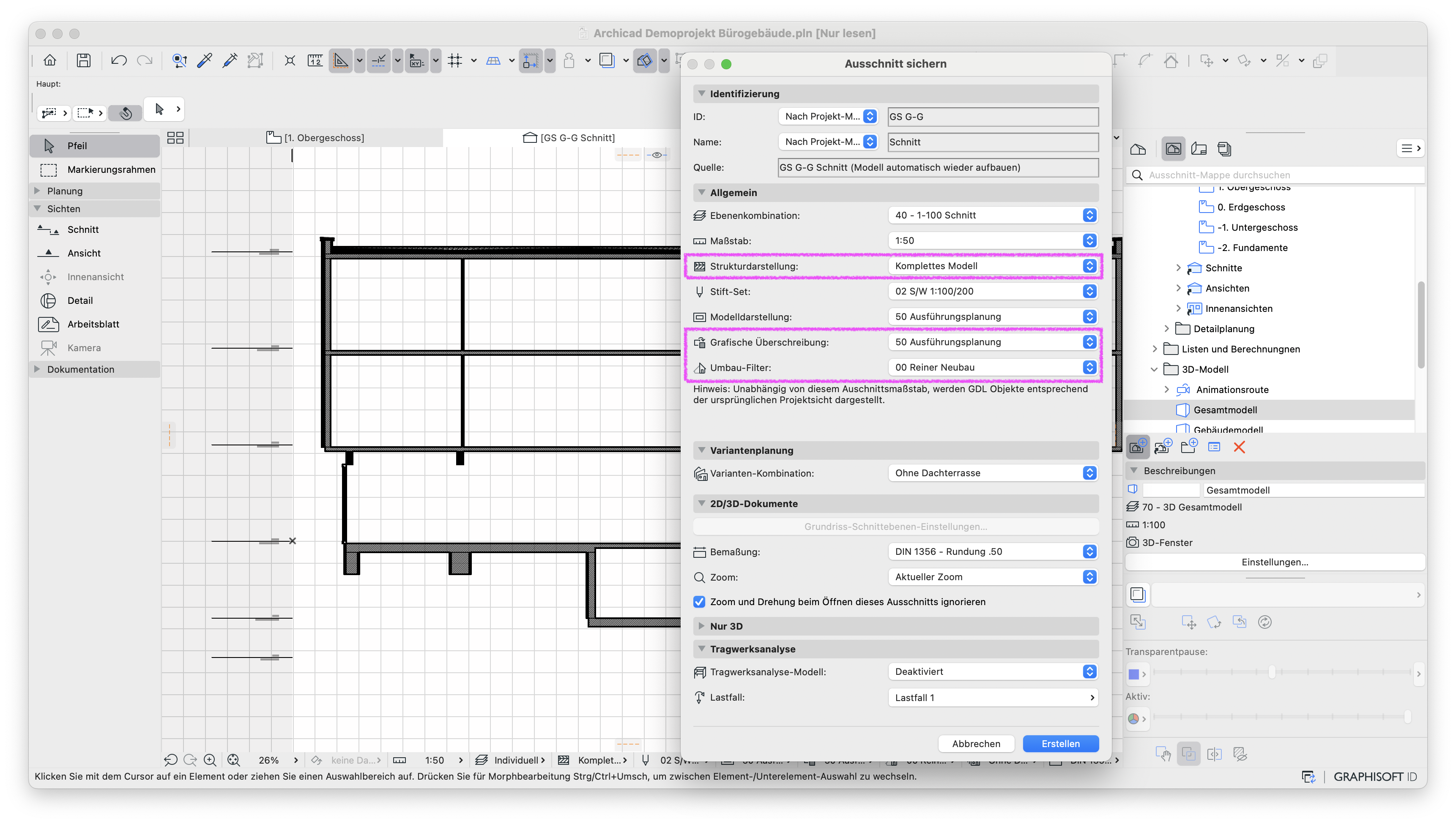Viewport: 1456px width, 824px height.
Task: Collapse the Variantenplanung section
Action: pyautogui.click(x=701, y=450)
